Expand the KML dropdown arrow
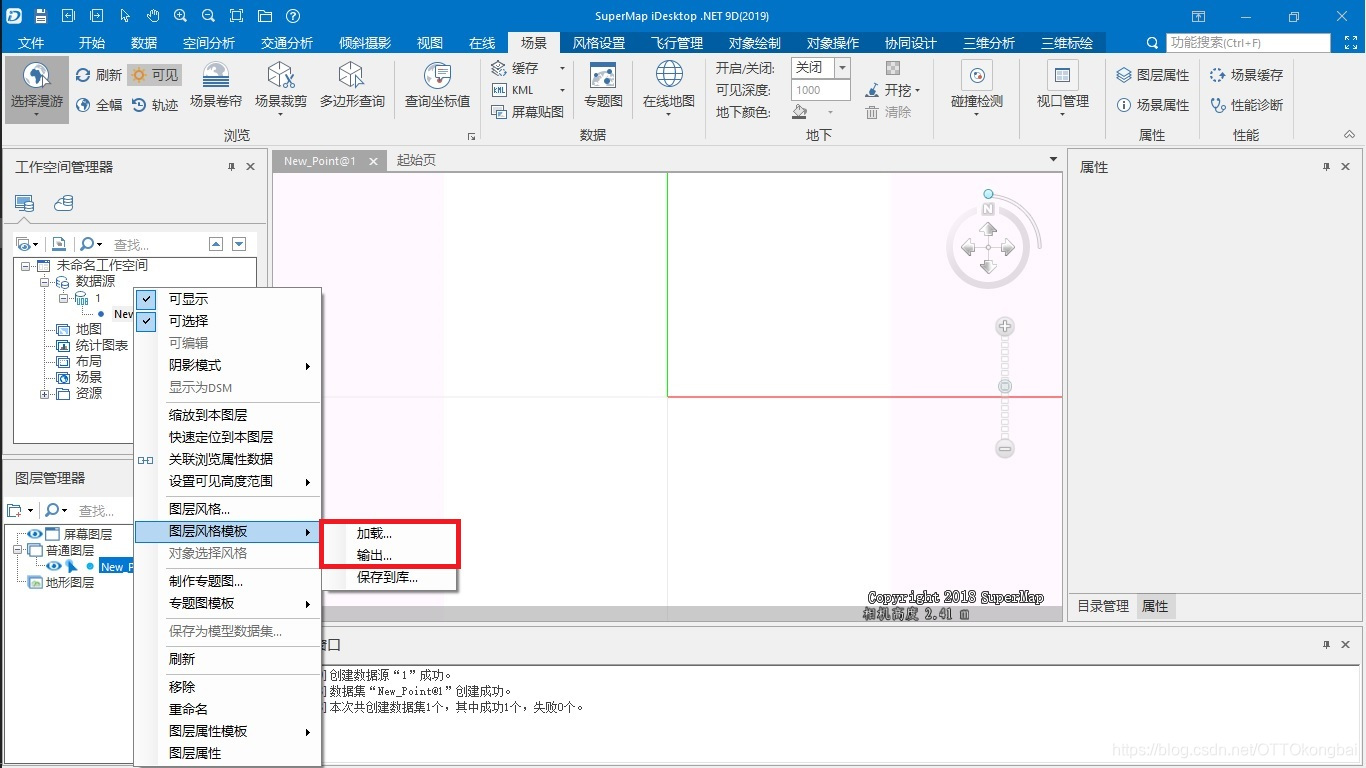This screenshot has height=768, width=1366. [562, 90]
